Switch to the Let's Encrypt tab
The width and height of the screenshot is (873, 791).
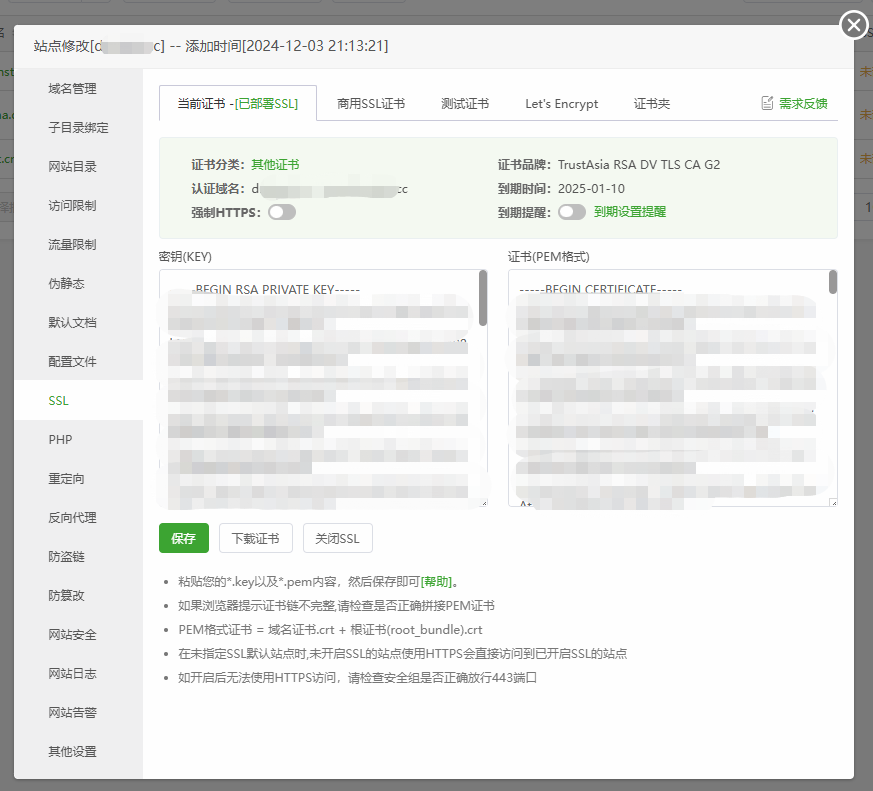561,104
